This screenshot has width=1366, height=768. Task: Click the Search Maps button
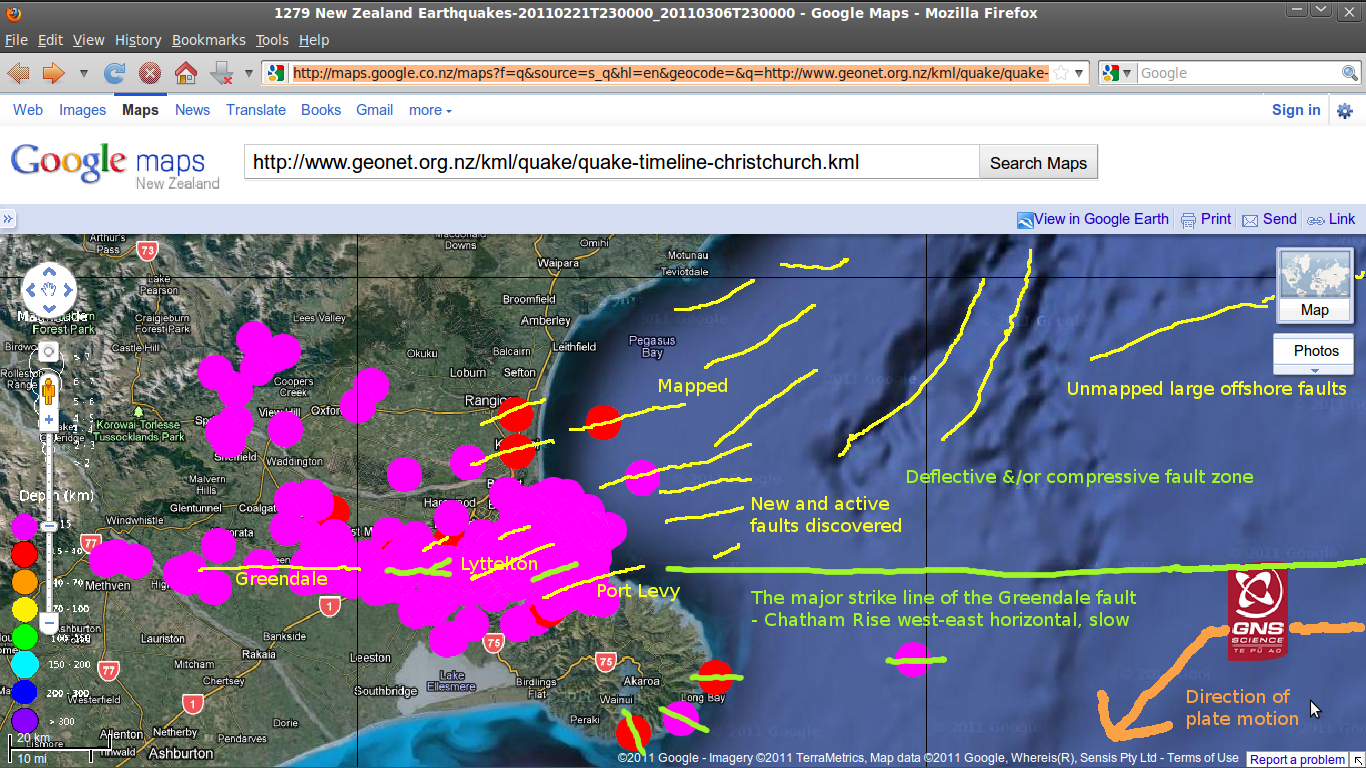click(1038, 162)
